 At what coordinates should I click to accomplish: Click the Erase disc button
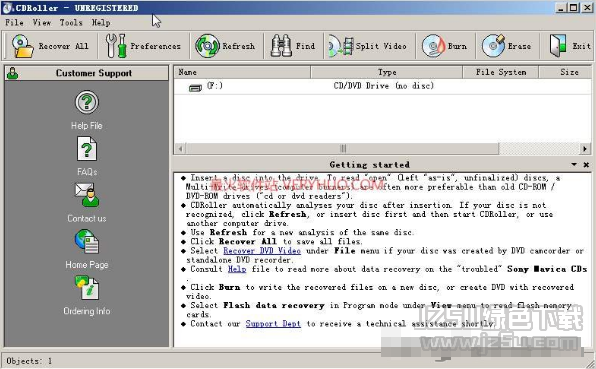click(507, 46)
